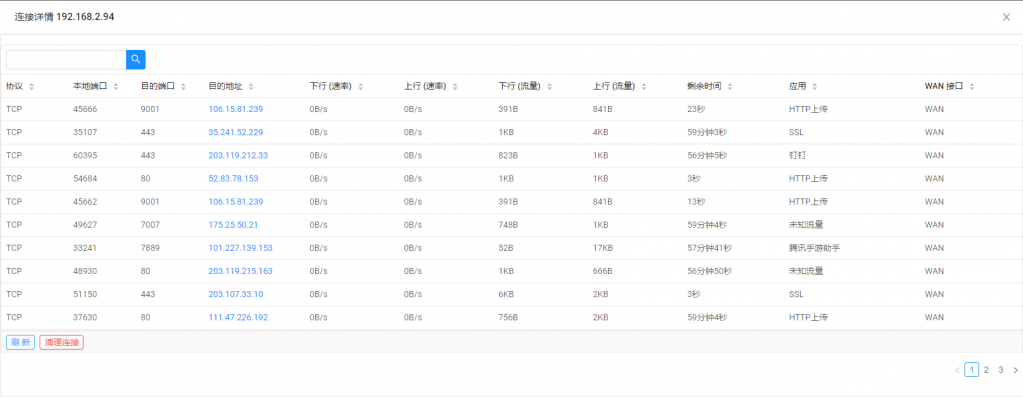Click downstream traffic 748B cell

point(508,225)
